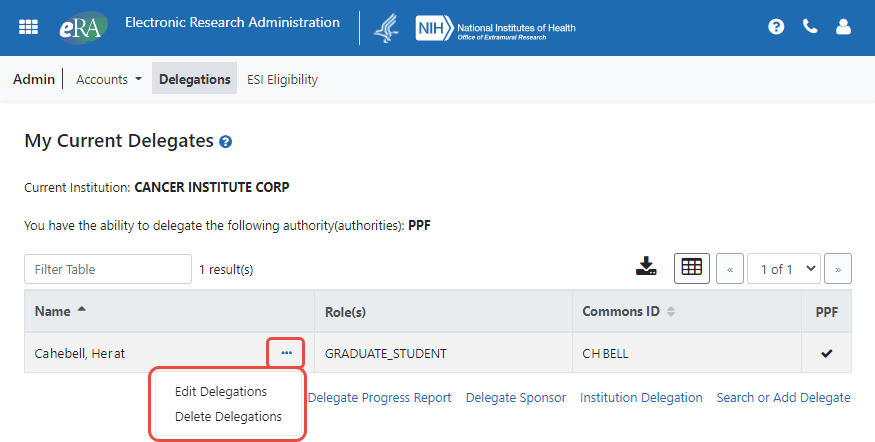875x442 pixels.
Task: Open the apps grid menu icon
Action: pyautogui.click(x=29, y=27)
